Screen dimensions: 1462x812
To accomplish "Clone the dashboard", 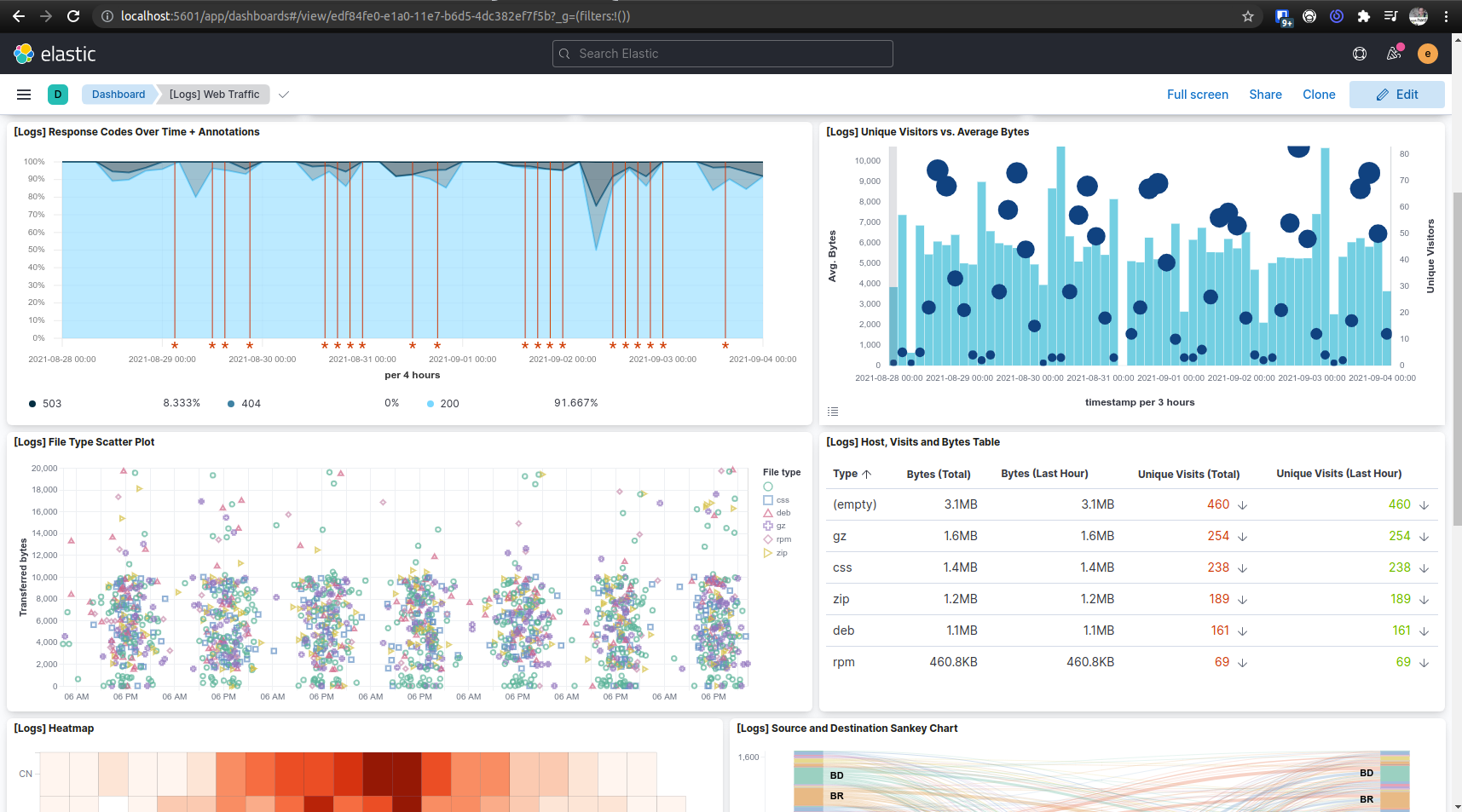I will pyautogui.click(x=1319, y=95).
